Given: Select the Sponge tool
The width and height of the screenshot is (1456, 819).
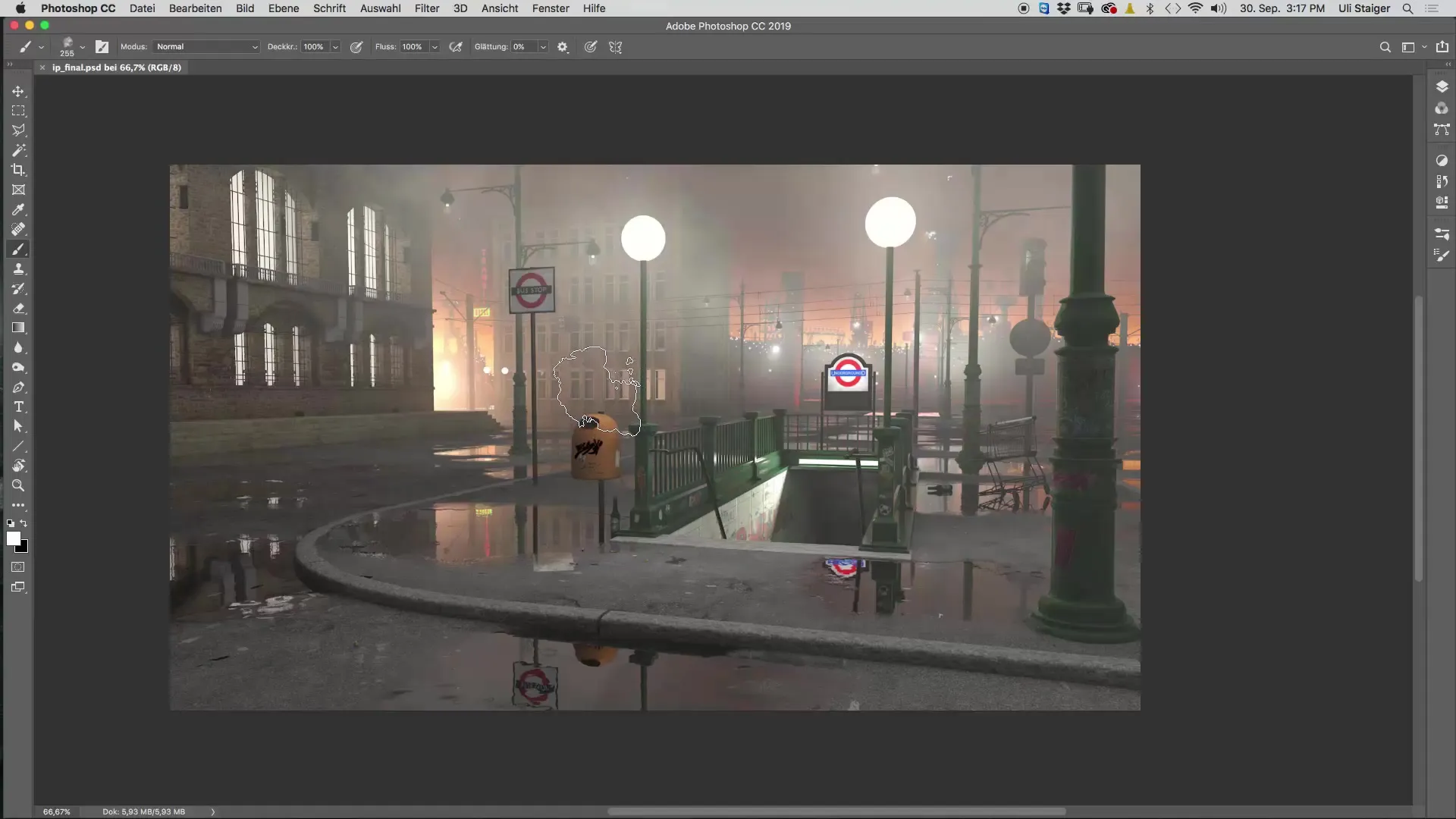Looking at the screenshot, I should [18, 367].
